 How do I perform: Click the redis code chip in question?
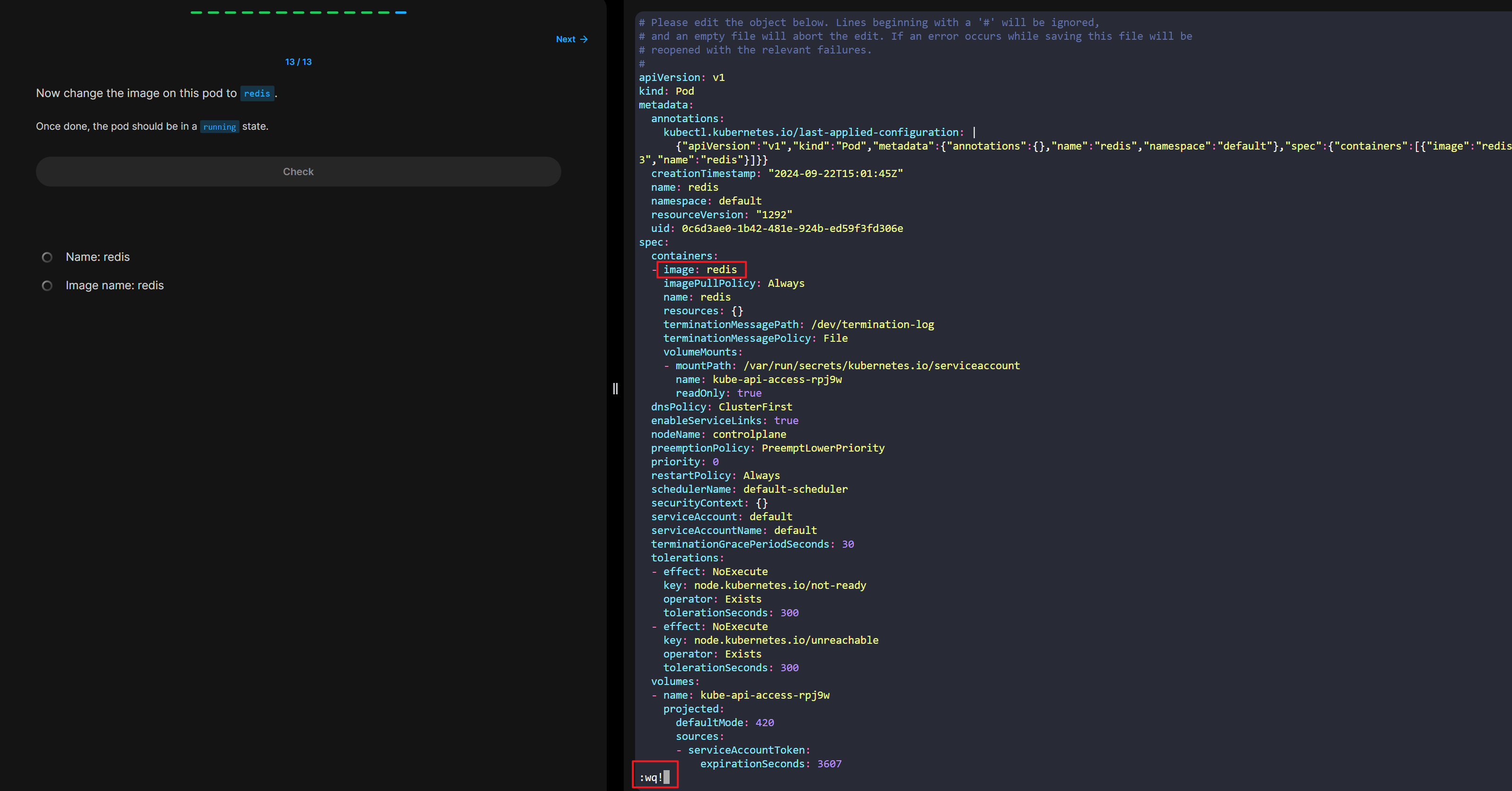pos(256,93)
